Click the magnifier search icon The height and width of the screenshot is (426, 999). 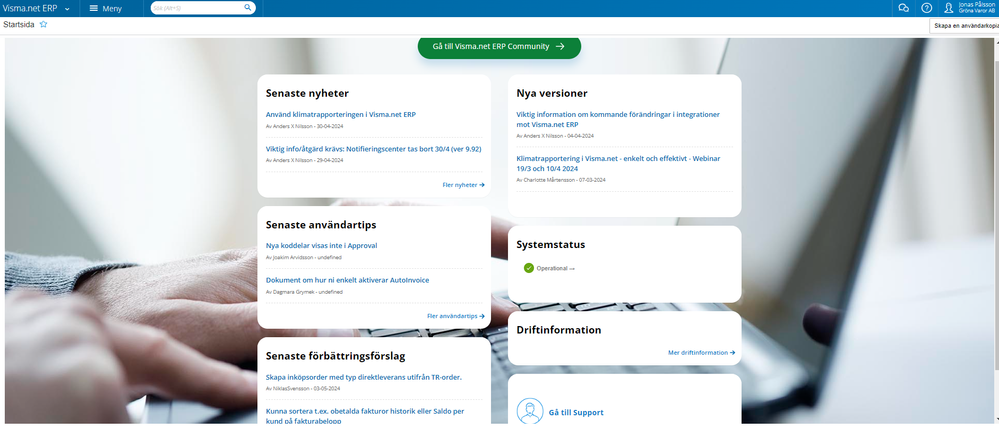click(x=248, y=8)
